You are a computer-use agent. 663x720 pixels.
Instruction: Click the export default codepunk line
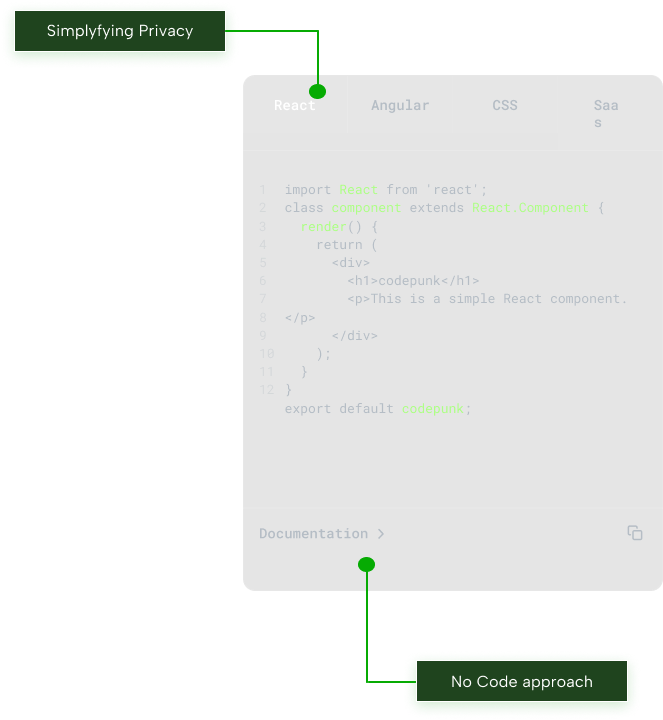coord(377,409)
